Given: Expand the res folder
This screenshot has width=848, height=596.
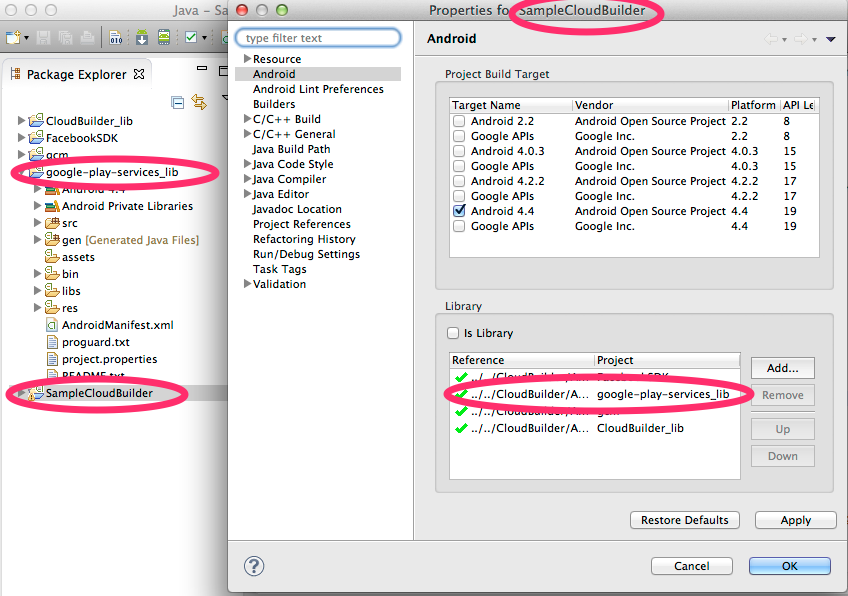Looking at the screenshot, I should click(x=37, y=307).
